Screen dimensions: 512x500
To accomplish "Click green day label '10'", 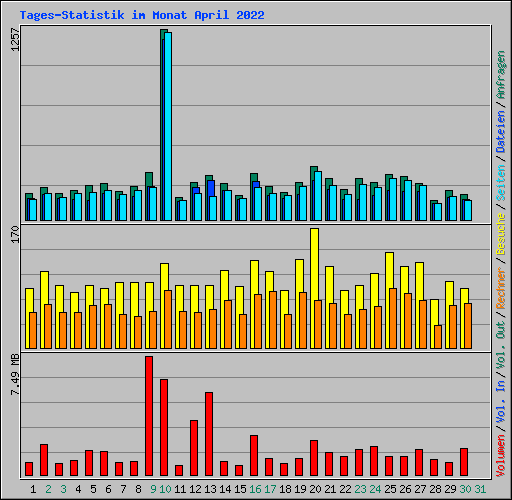I will [165, 489].
